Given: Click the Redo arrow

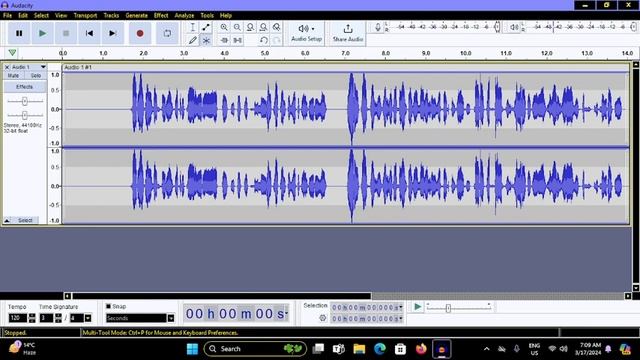Looking at the screenshot, I should coord(276,40).
